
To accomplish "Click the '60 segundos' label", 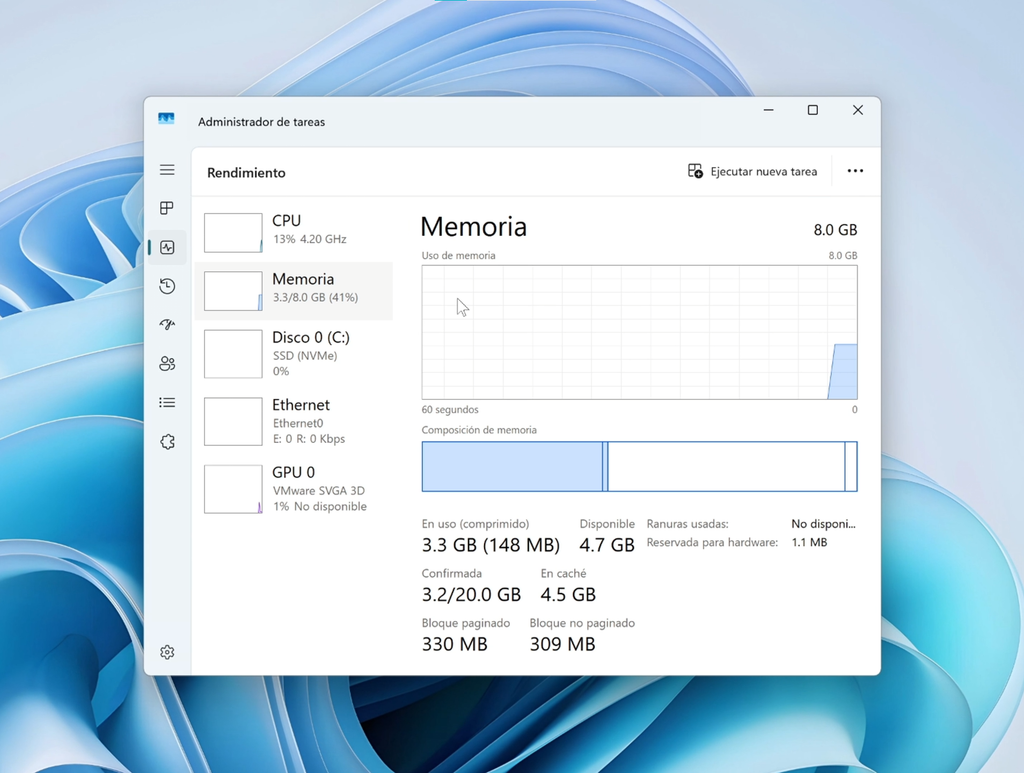I will tap(450, 409).
